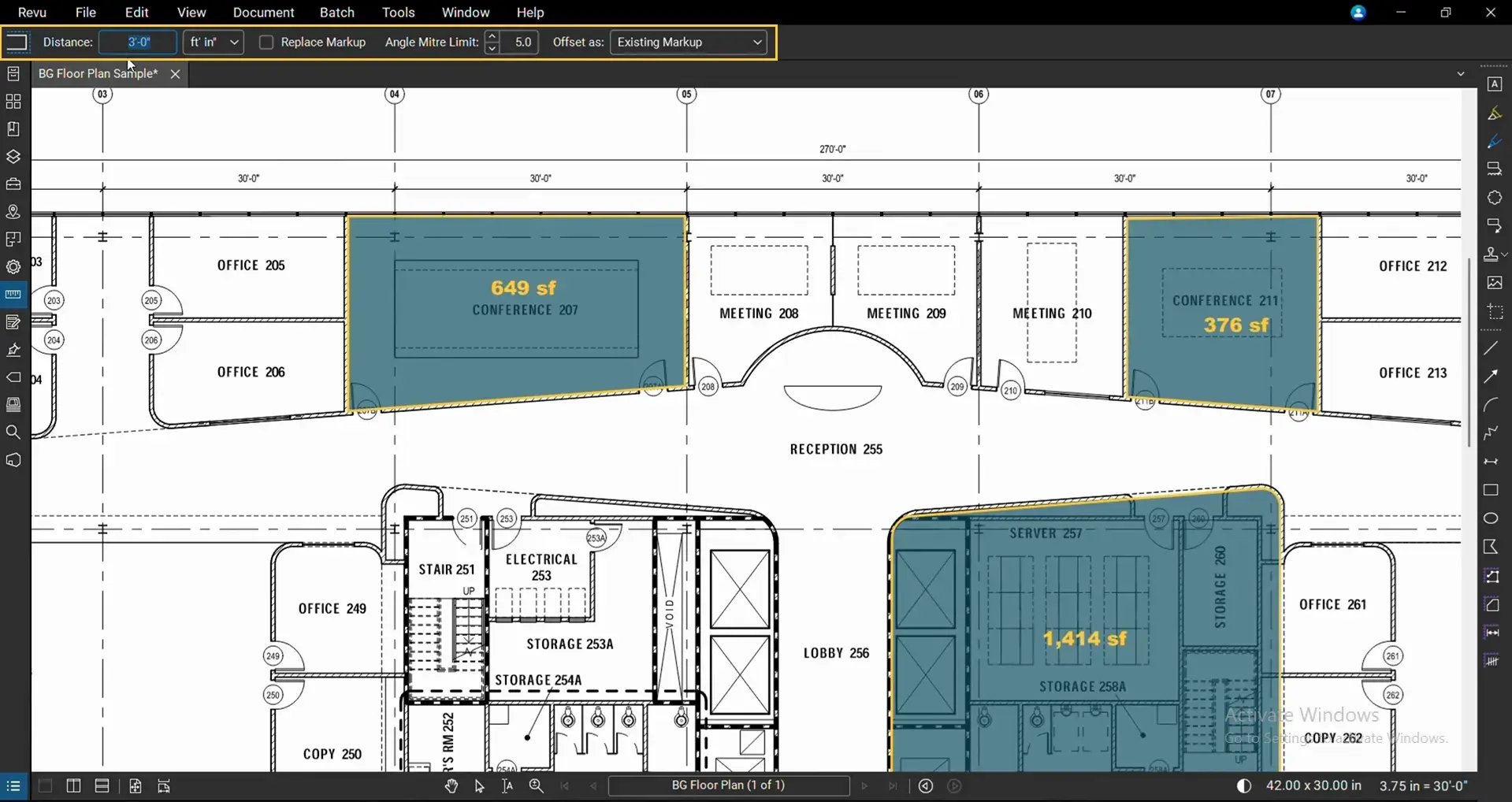
Task: Enable the Replace Markup checkbox
Action: [x=266, y=43]
